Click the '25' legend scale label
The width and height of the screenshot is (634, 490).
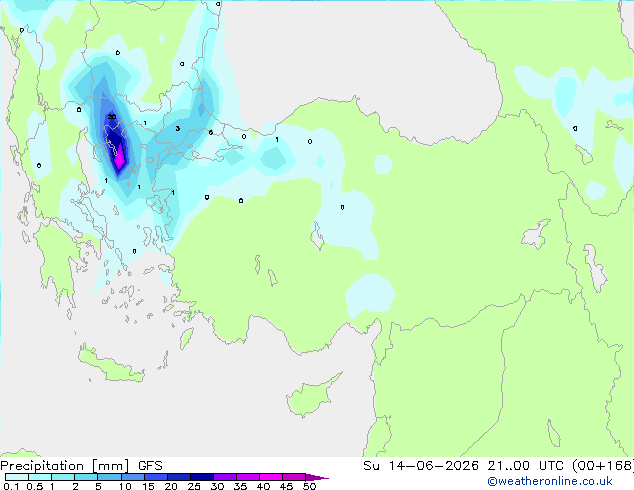[x=194, y=486]
